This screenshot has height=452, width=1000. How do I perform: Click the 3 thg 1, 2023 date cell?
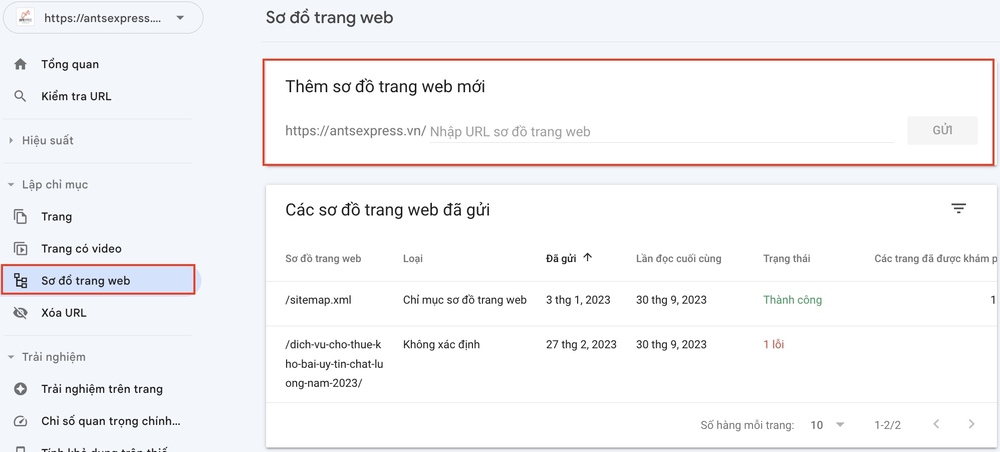click(578, 300)
